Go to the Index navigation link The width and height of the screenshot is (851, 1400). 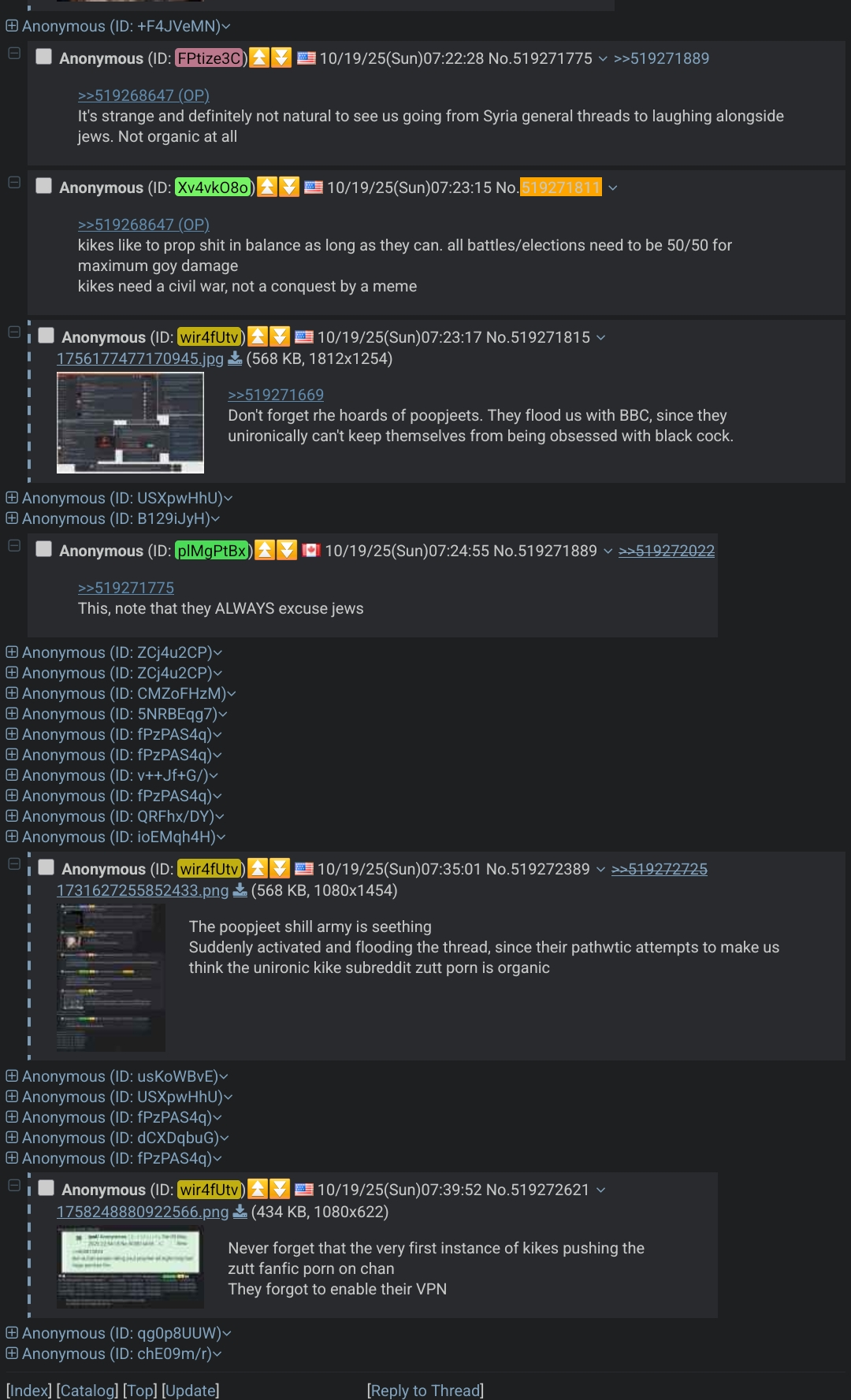tap(29, 1391)
